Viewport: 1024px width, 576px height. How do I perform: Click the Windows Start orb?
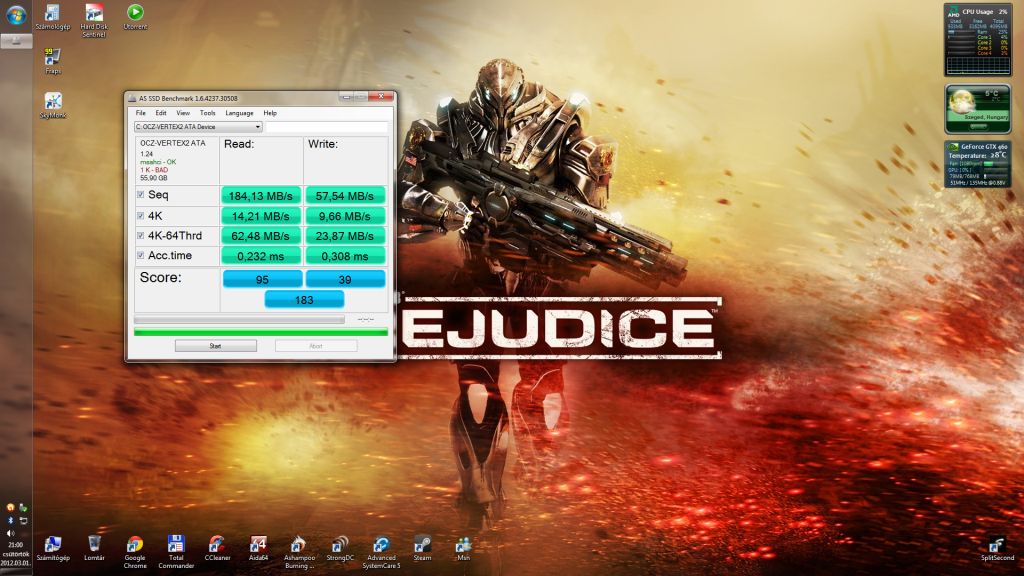(x=16, y=14)
